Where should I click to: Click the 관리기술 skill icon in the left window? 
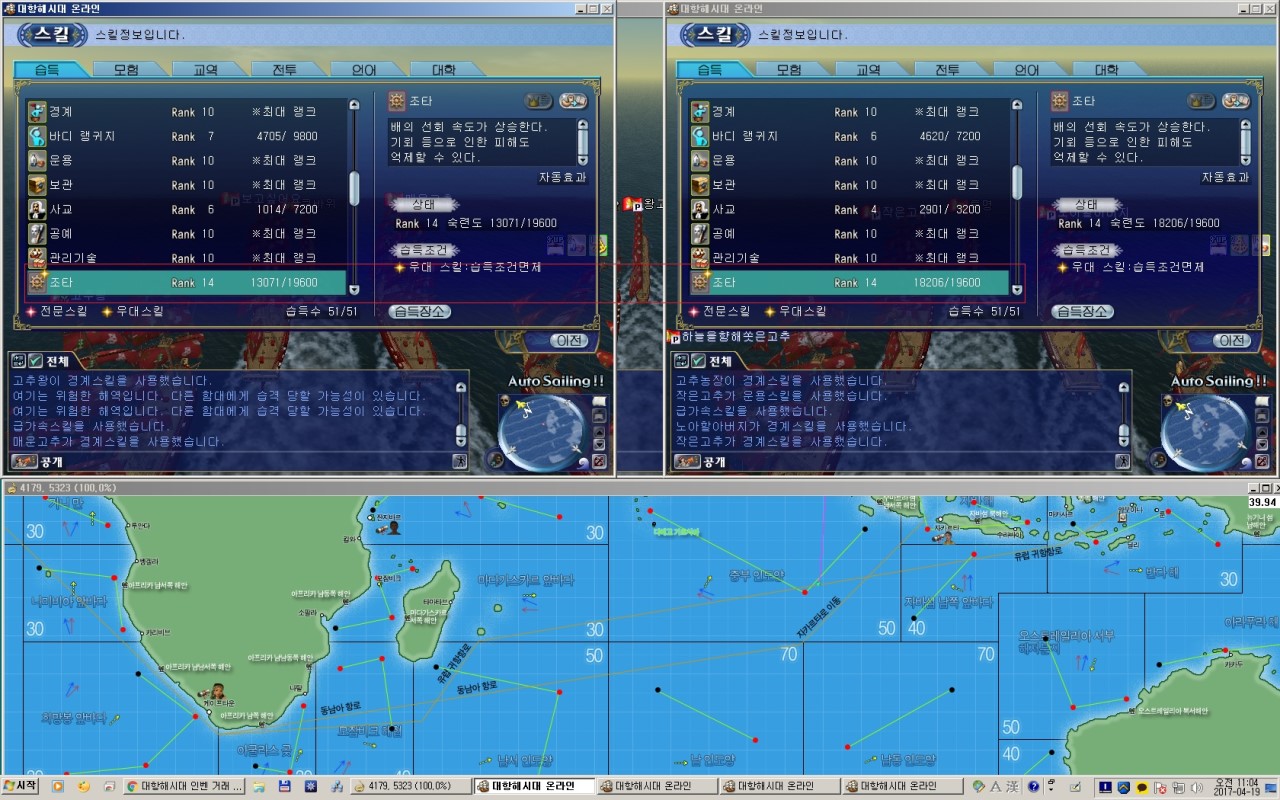click(x=38, y=258)
